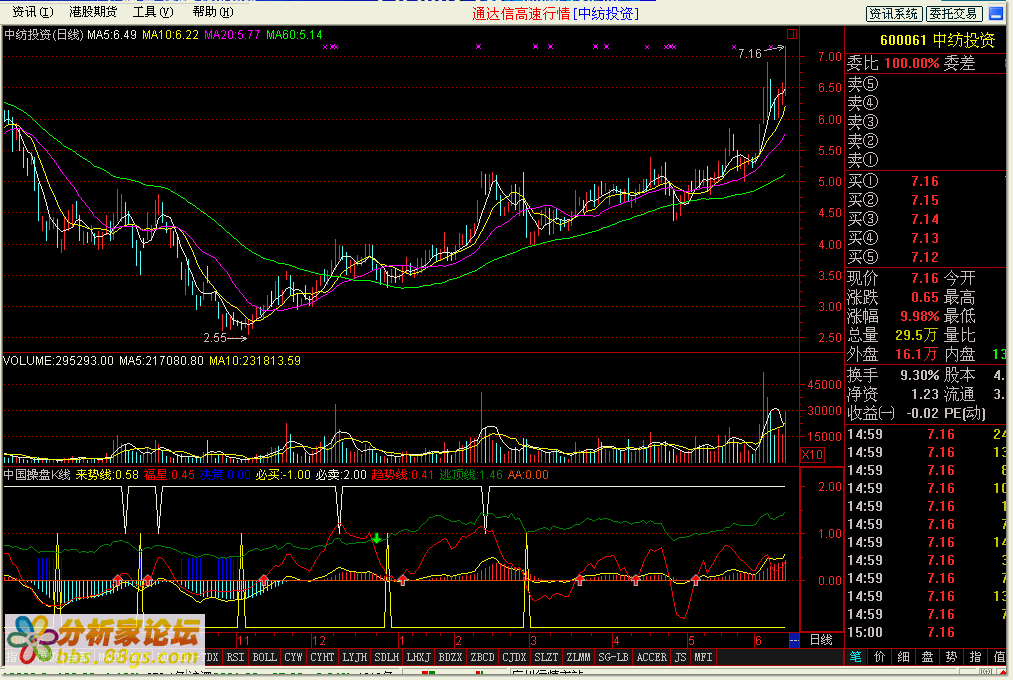Switch to the RSI indicator tab
The image size is (1013, 680).
click(235, 657)
